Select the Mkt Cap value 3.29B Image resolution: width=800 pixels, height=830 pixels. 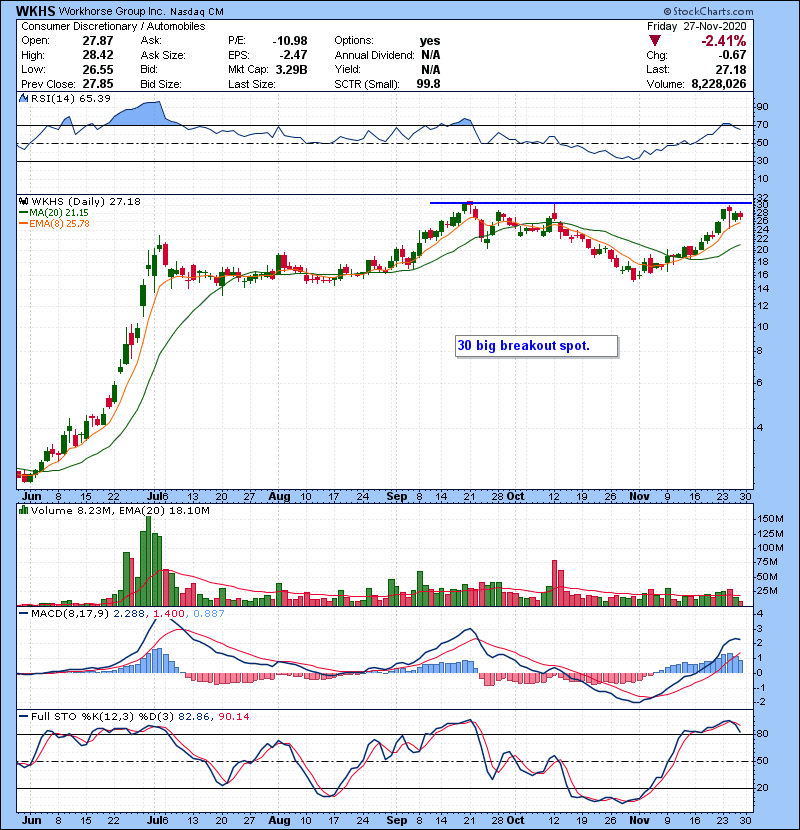point(291,69)
